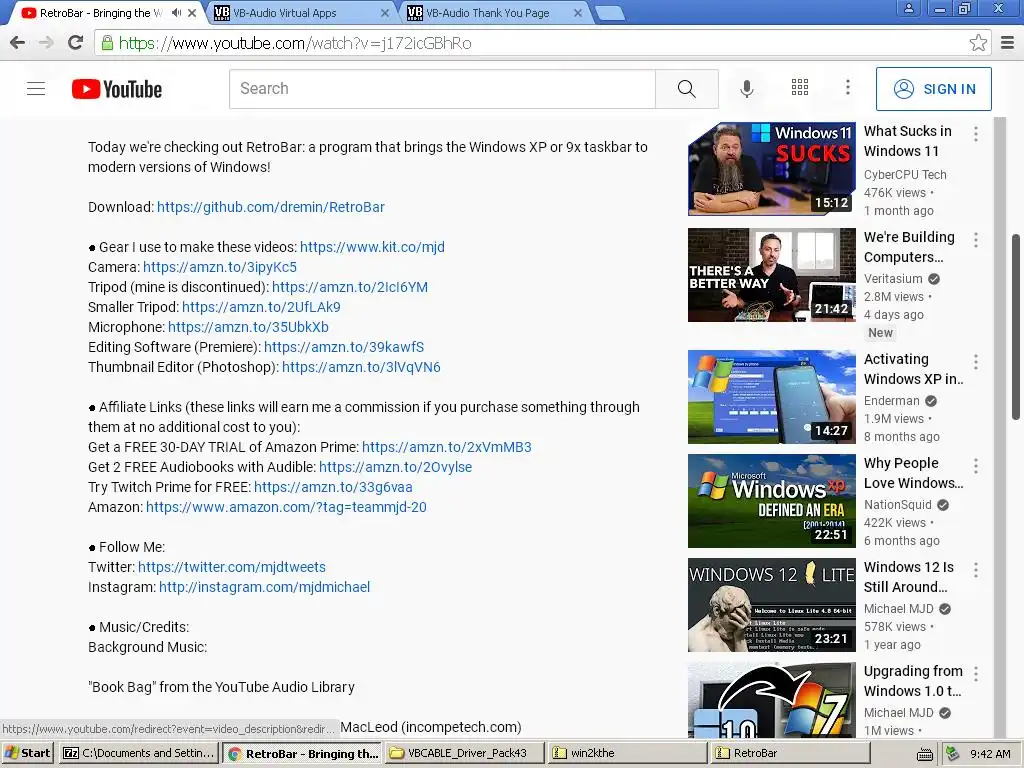The image size is (1024, 768).
Task: Open RetroBar folder taskbar item
Action: click(790, 753)
